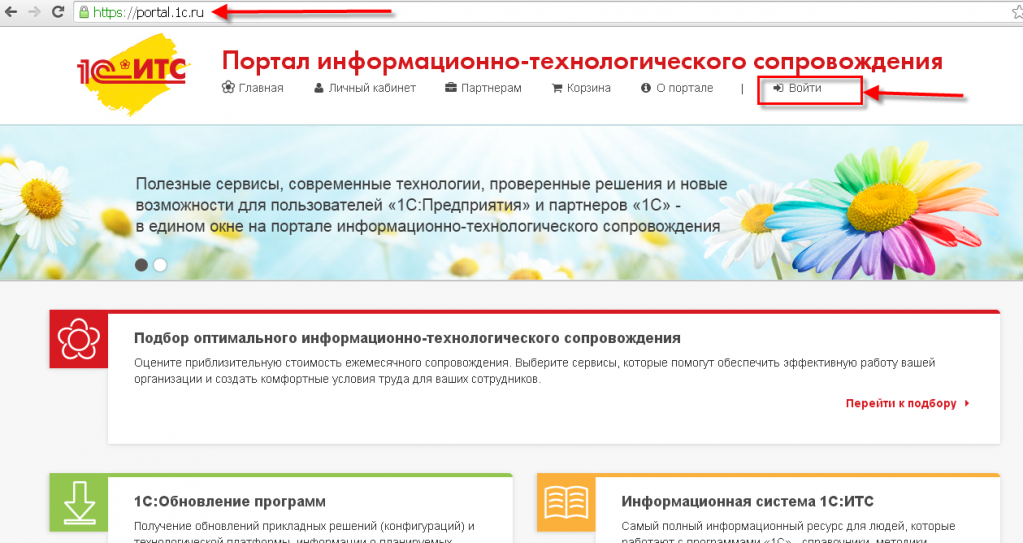Viewport: 1023px width, 543px height.
Task: Open the Главная menu item
Action: coord(253,88)
